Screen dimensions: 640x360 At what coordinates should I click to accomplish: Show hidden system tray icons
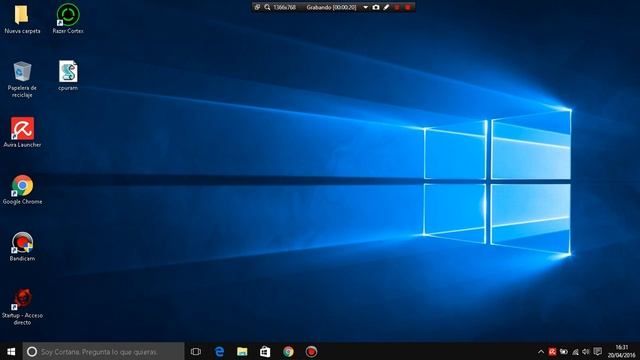541,351
